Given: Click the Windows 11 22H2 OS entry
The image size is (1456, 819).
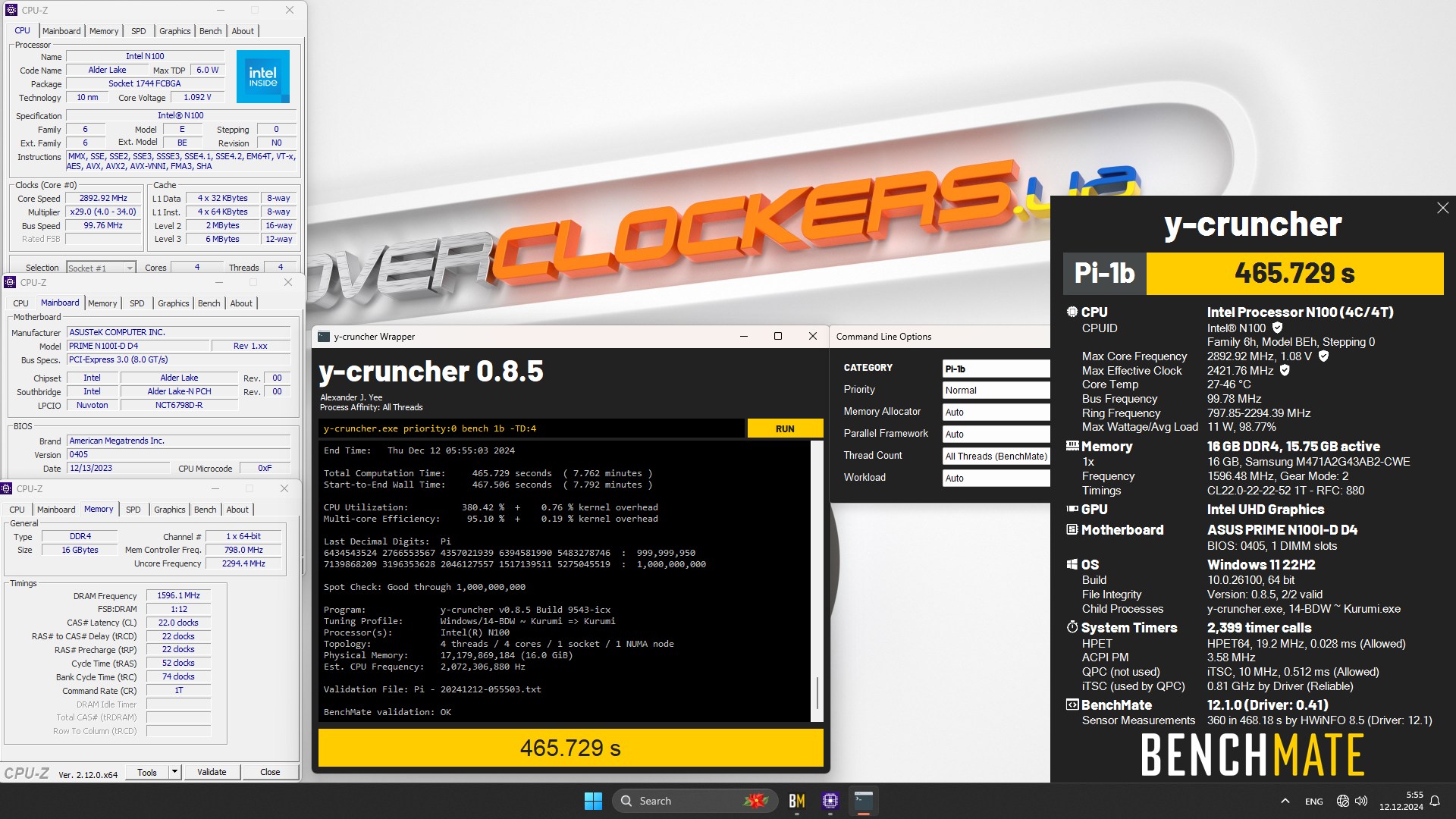Looking at the screenshot, I should (1261, 565).
